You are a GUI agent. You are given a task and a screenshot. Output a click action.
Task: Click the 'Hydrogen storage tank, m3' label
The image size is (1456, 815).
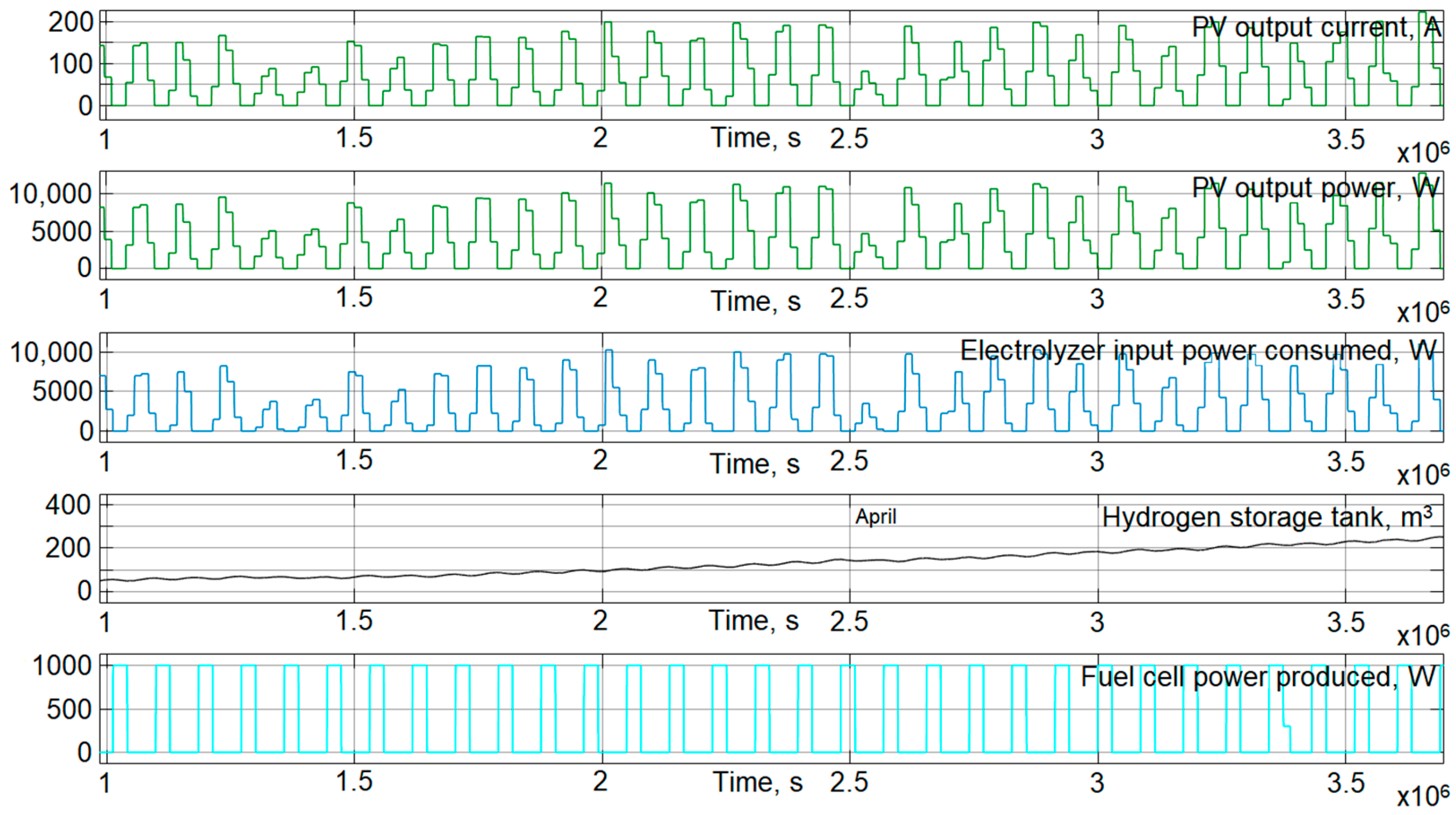click(x=1267, y=517)
